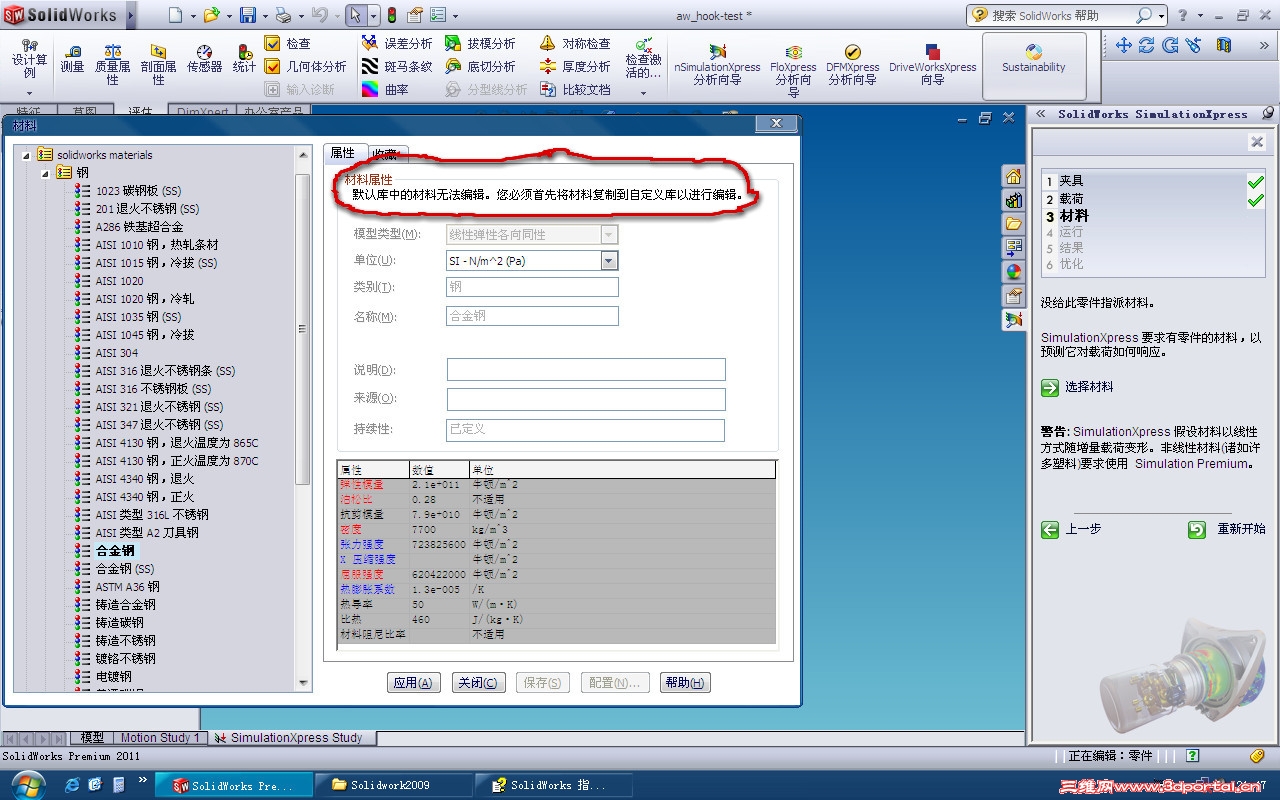Open the Appearances color-ball task pane tab
Viewport: 1280px width, 800px height.
[x=1014, y=272]
